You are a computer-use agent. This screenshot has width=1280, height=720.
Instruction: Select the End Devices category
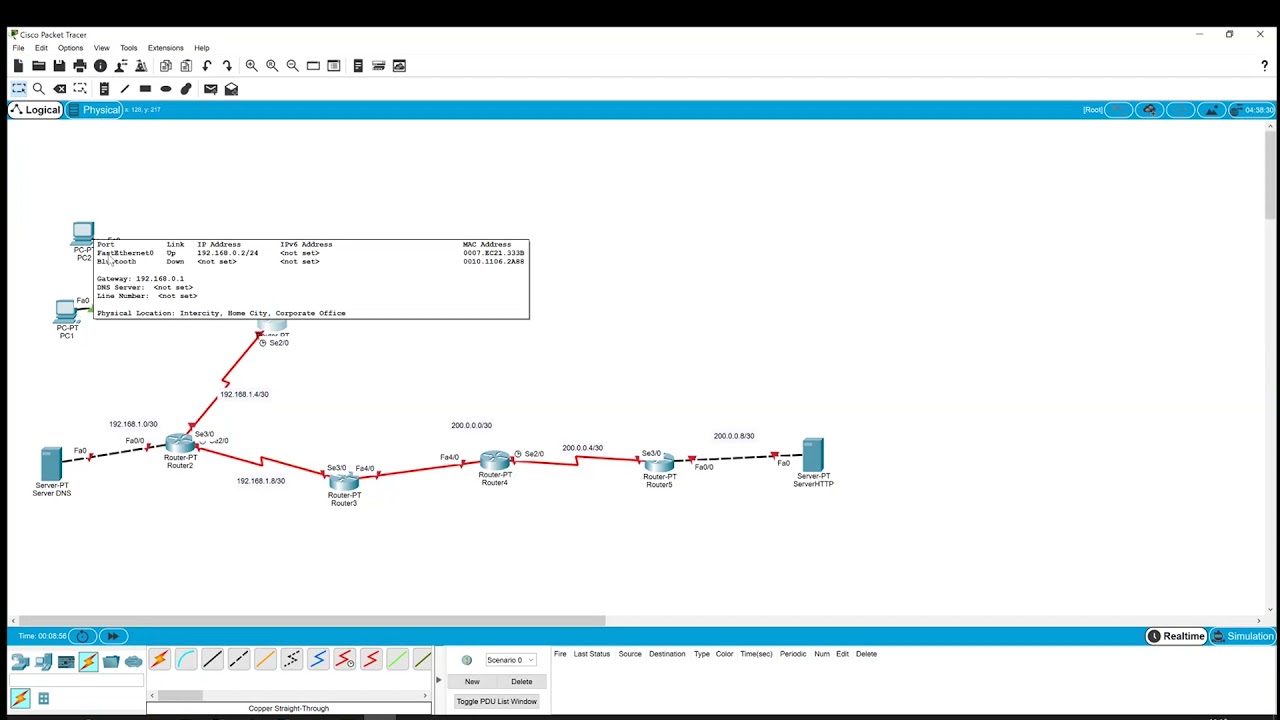click(x=43, y=661)
